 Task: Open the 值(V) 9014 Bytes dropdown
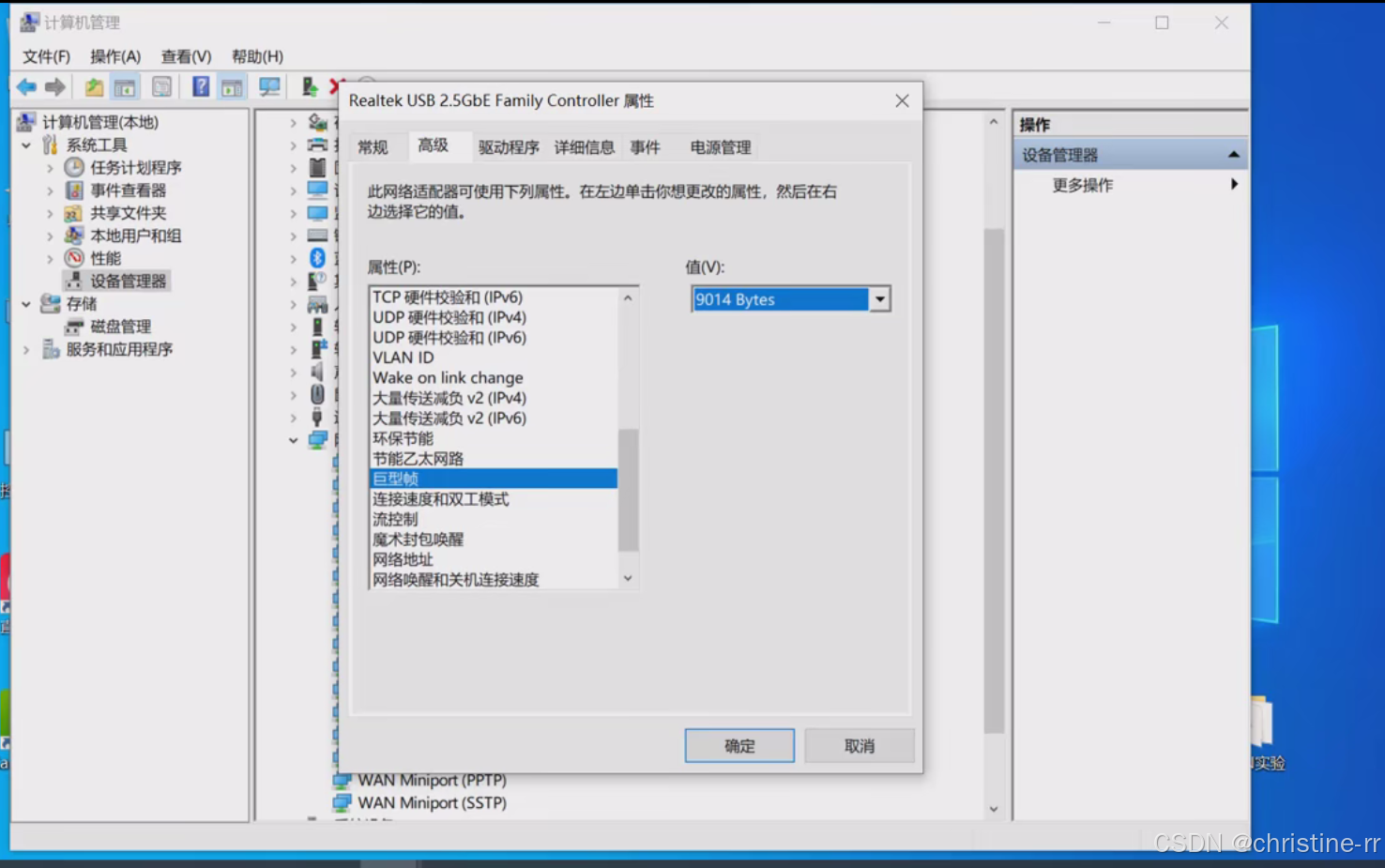[879, 299]
